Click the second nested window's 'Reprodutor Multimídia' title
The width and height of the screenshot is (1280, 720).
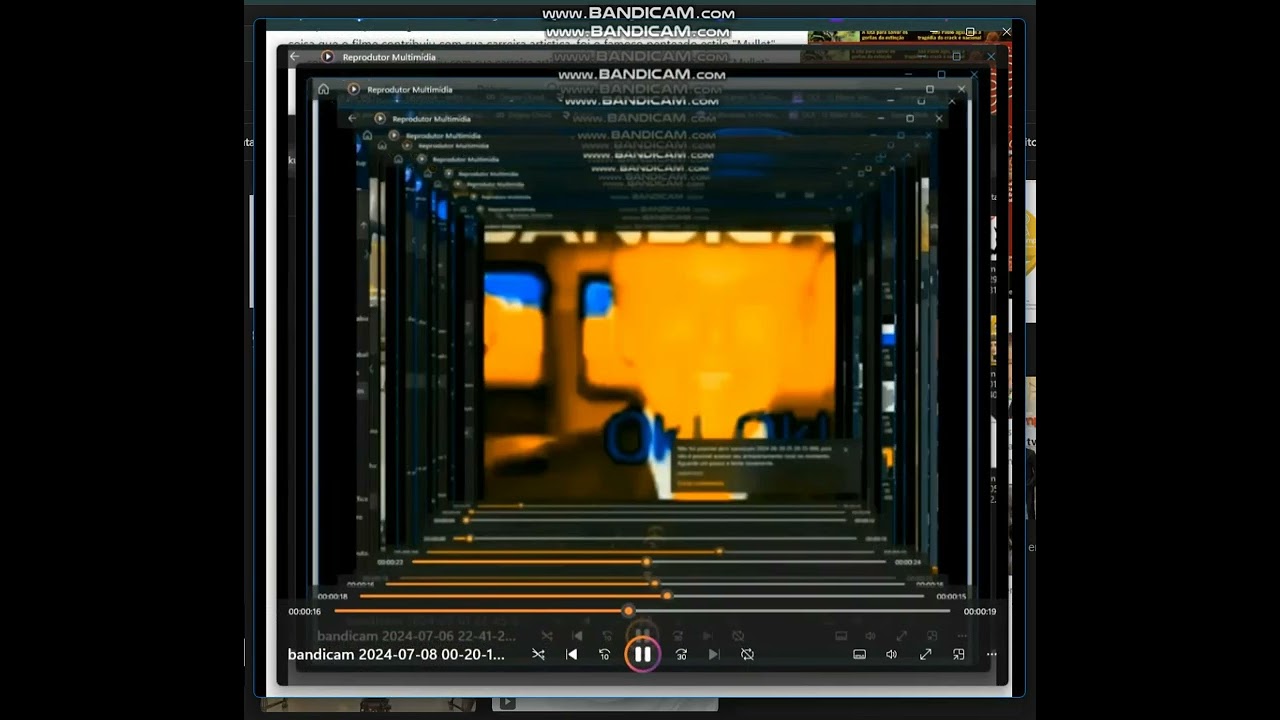pos(410,89)
